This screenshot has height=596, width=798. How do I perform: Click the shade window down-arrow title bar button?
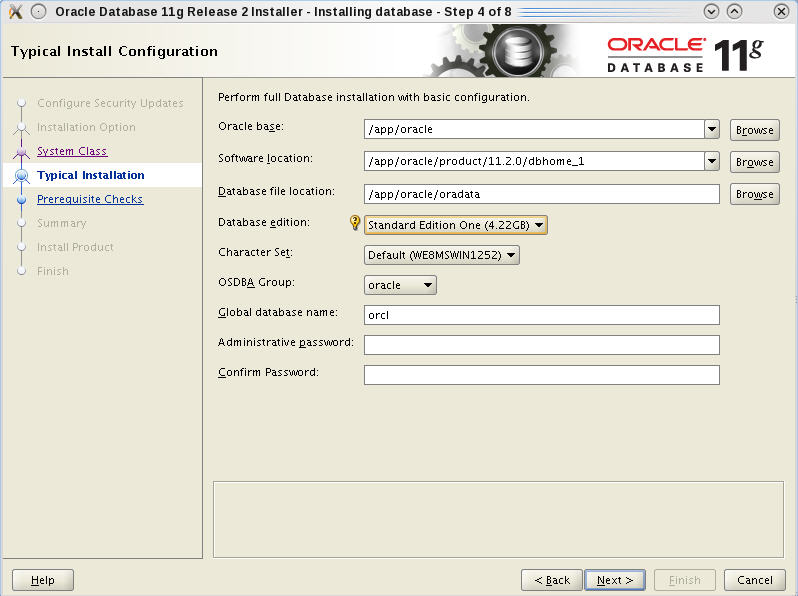[711, 11]
